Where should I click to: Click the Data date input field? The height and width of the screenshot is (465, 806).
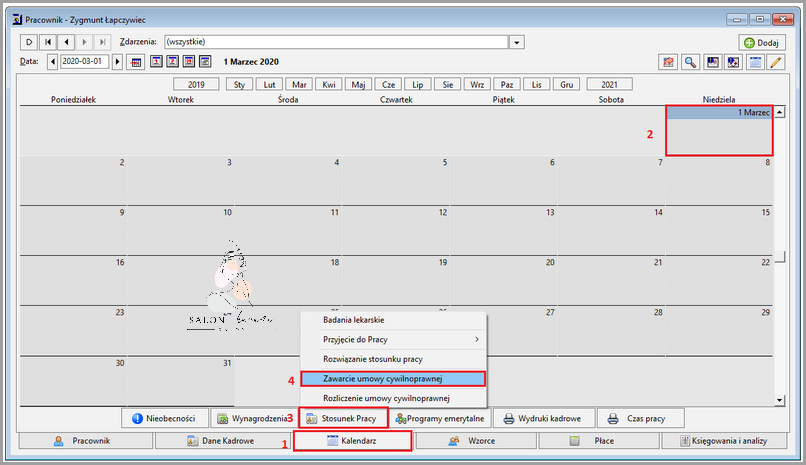tap(84, 62)
